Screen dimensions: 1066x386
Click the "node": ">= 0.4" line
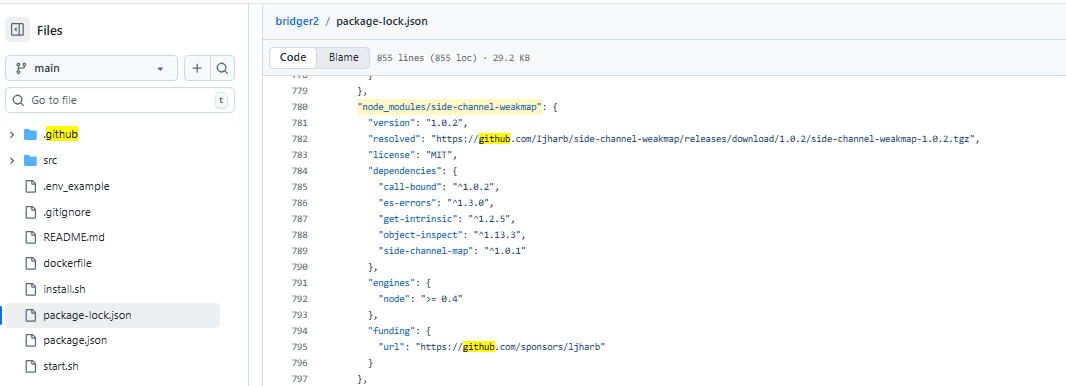point(420,299)
